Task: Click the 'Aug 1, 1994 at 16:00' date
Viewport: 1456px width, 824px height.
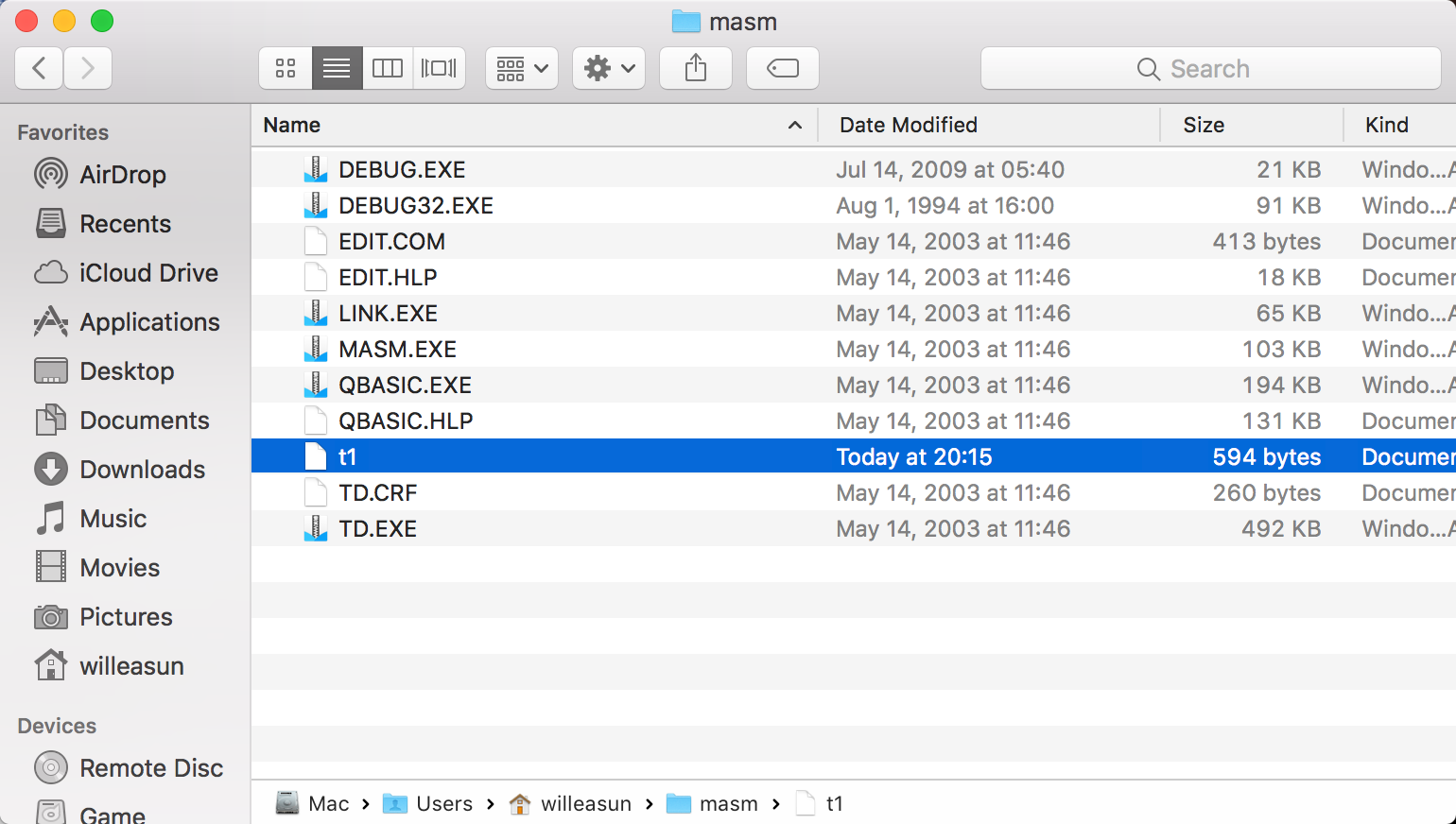Action: pos(945,206)
